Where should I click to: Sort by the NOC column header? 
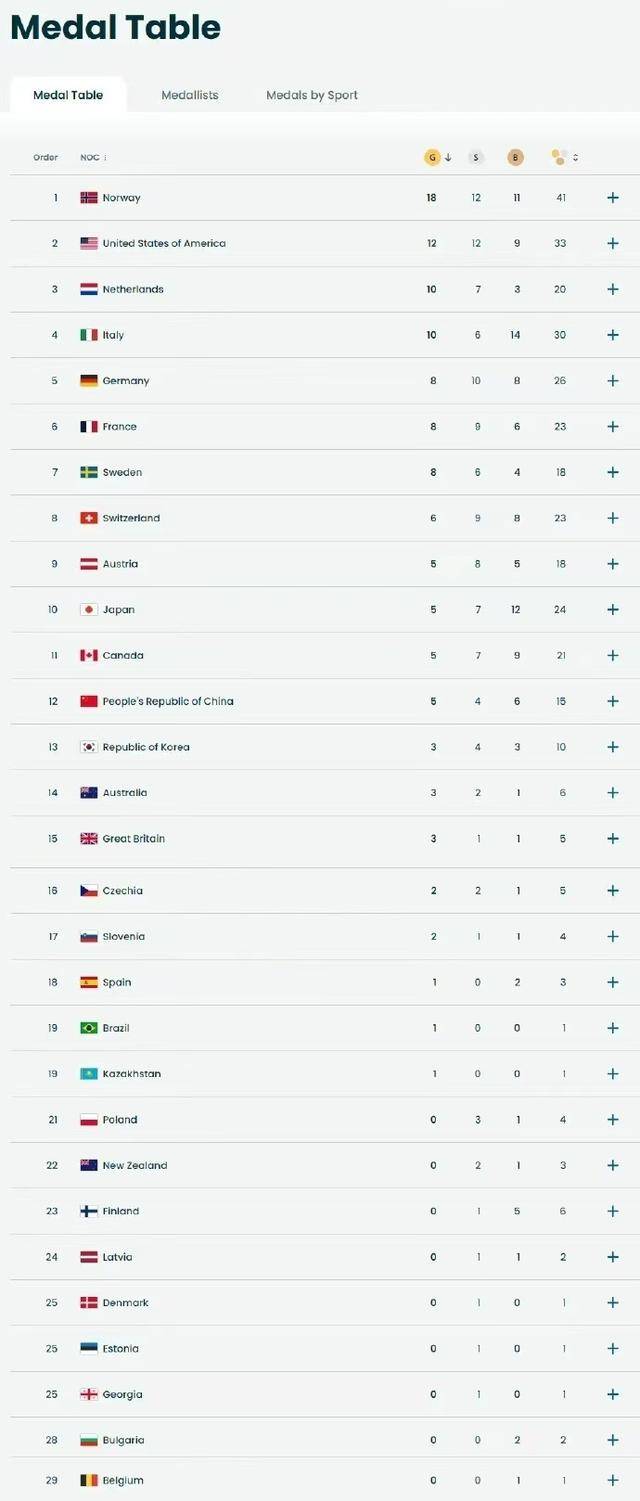click(92, 157)
